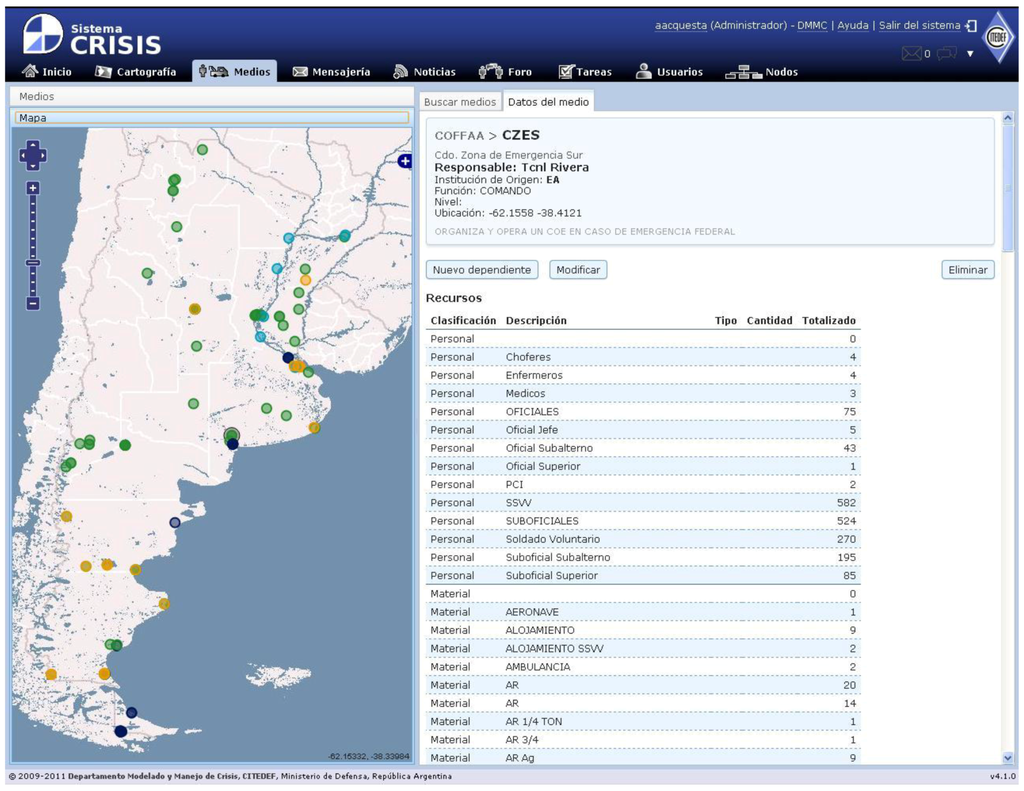
Task: Click the selected green marker with grey ring
Action: coord(231,435)
